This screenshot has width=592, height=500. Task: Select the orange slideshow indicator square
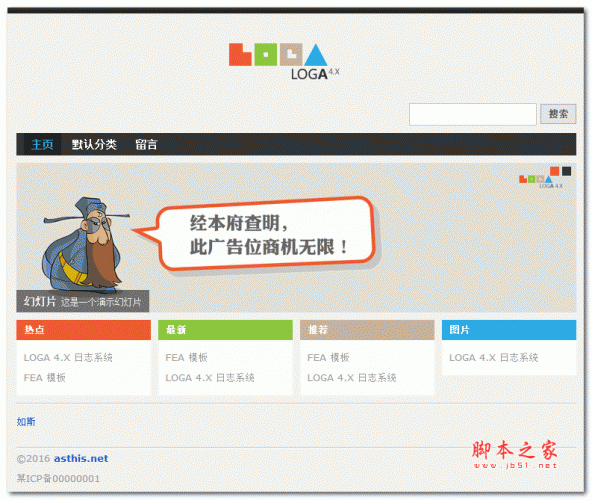click(x=554, y=171)
